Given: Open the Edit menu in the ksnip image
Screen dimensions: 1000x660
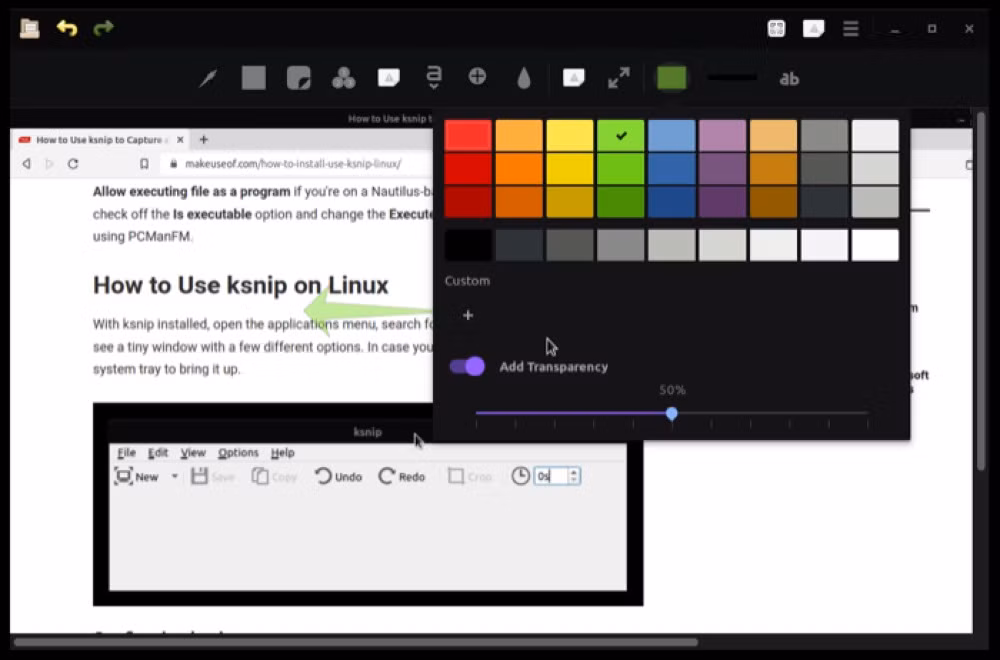Looking at the screenshot, I should point(158,453).
